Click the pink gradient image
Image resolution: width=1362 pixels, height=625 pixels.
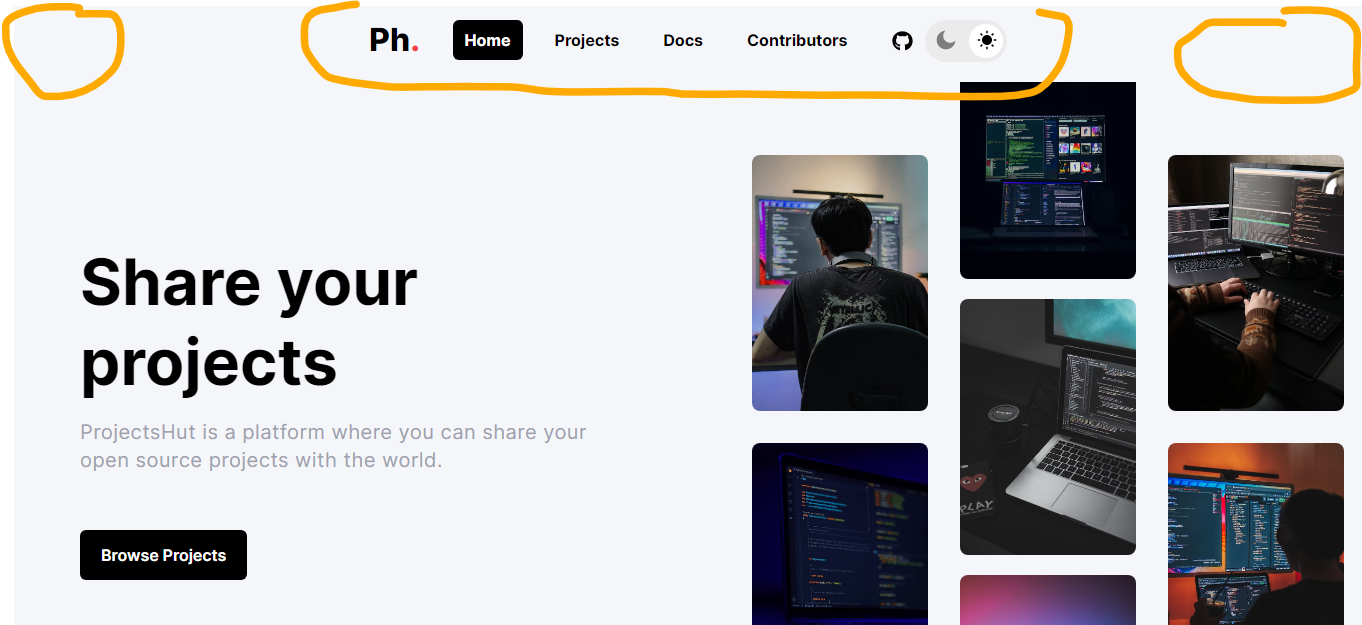1047,600
